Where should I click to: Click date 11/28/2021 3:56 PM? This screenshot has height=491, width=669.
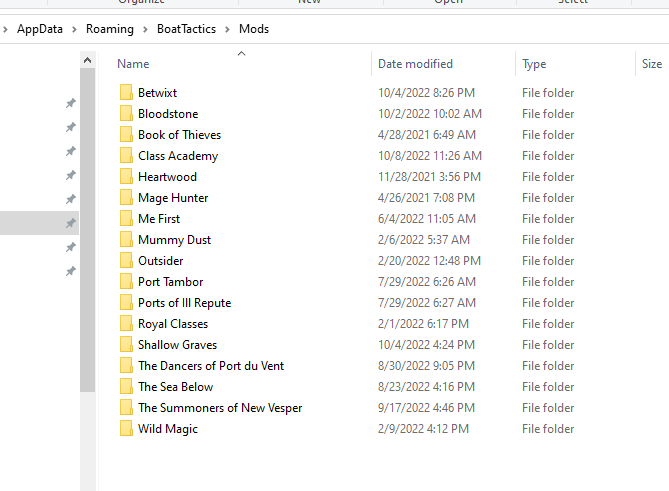pos(429,177)
